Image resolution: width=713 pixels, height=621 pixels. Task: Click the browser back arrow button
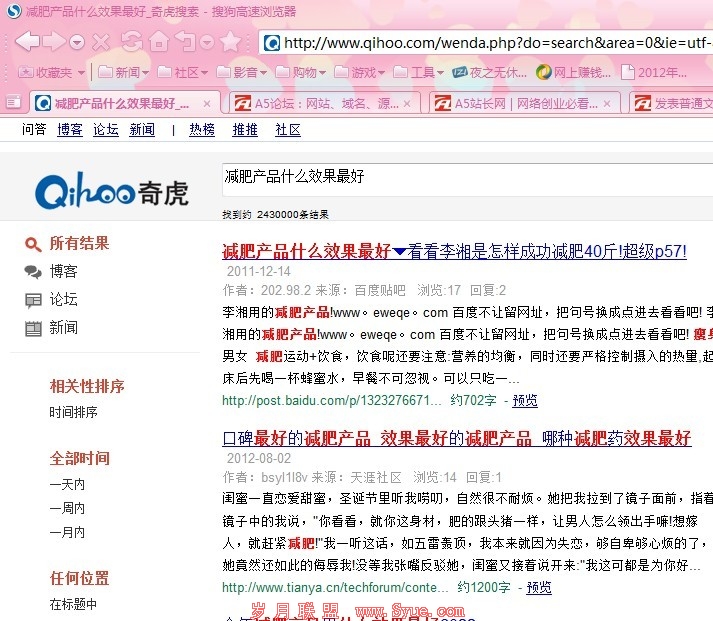(27, 41)
